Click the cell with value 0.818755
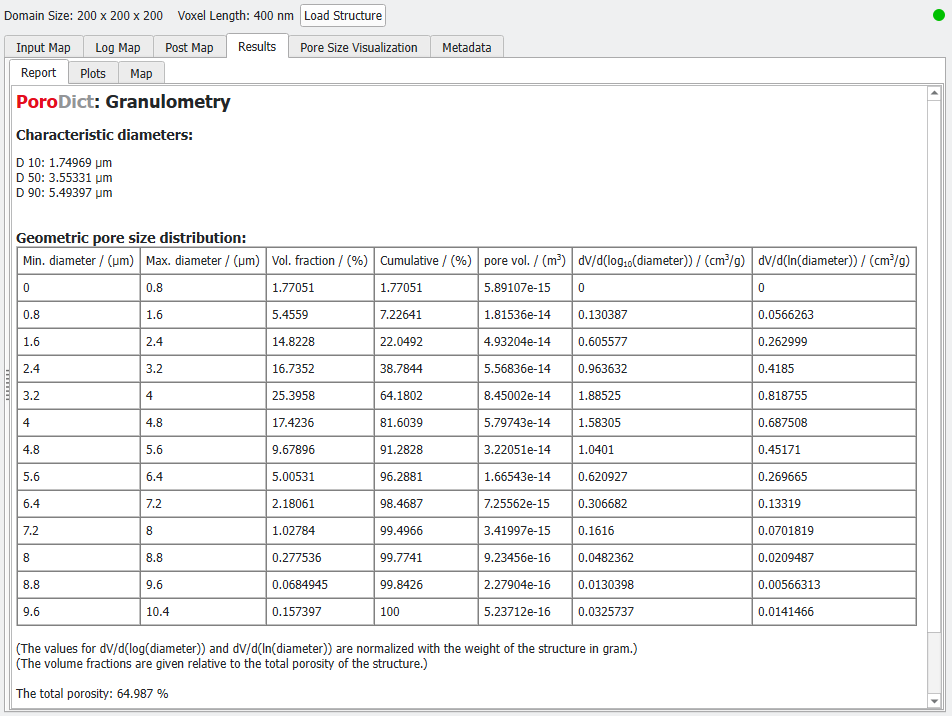The height and width of the screenshot is (716, 952). click(834, 396)
